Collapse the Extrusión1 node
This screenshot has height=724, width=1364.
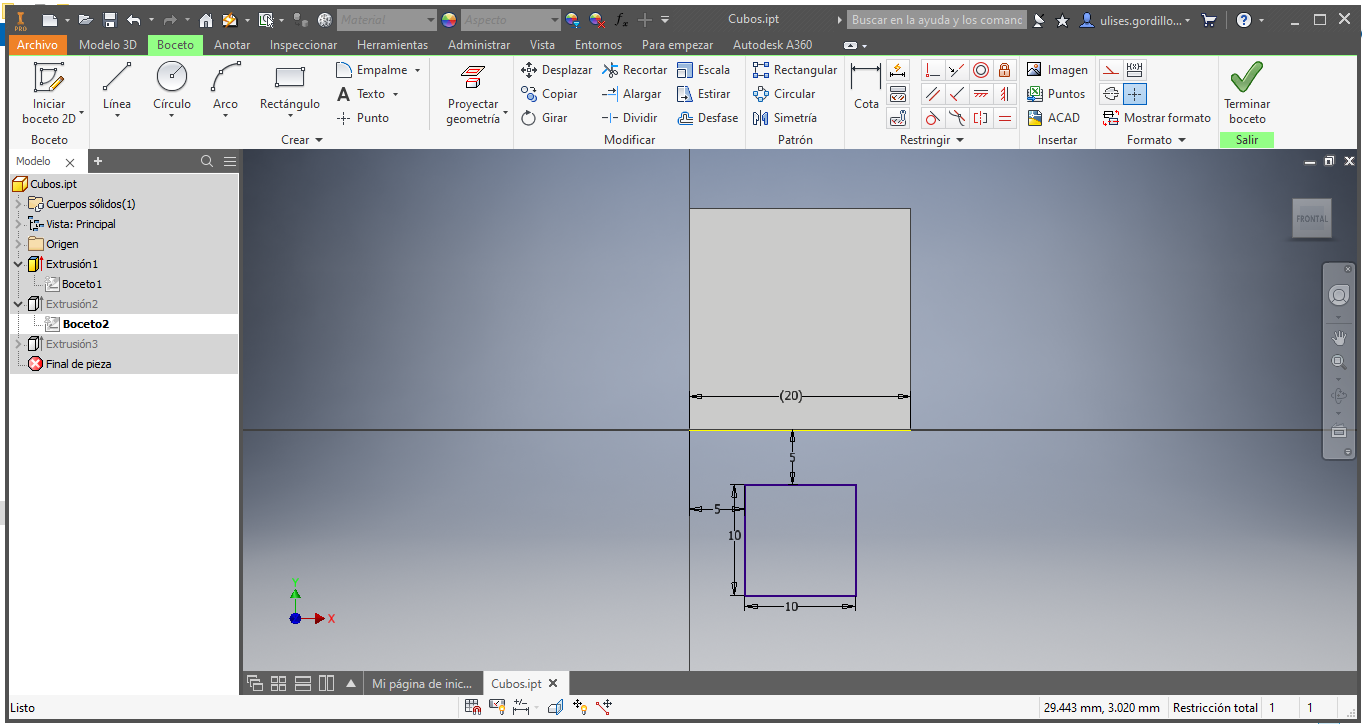(x=18, y=264)
